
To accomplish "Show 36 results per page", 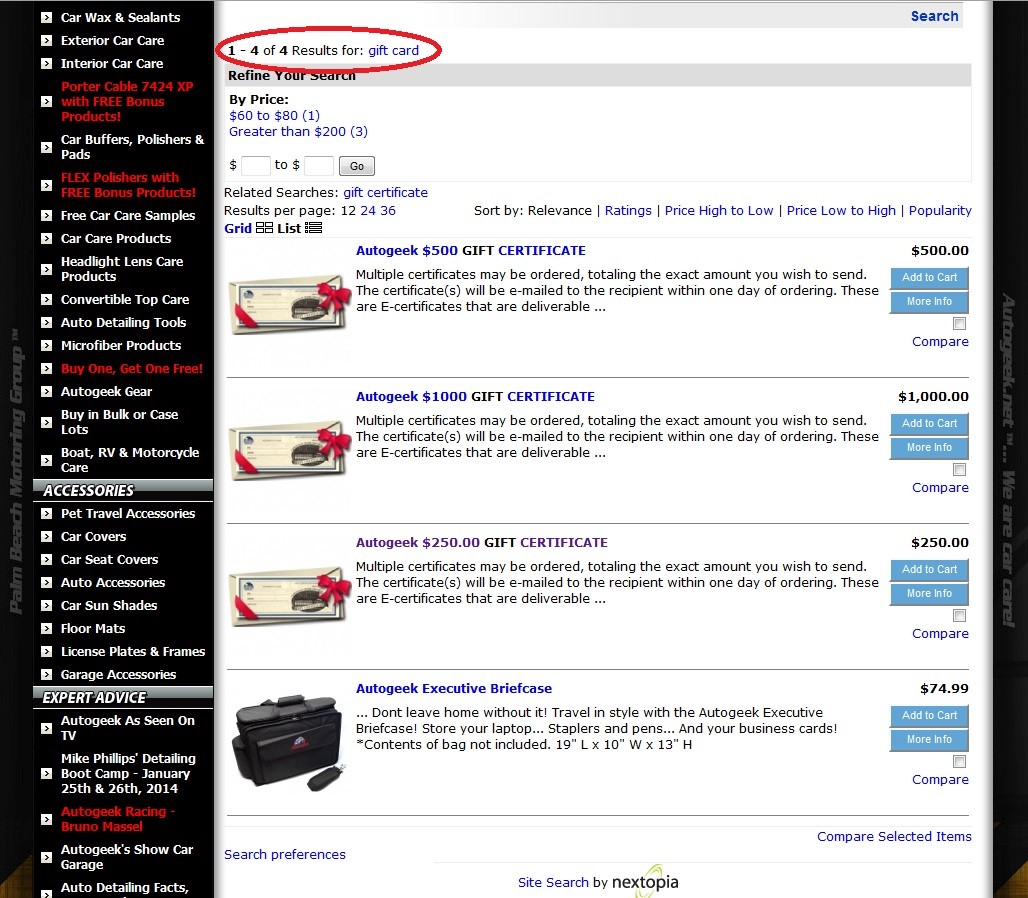I will pyautogui.click(x=387, y=211).
